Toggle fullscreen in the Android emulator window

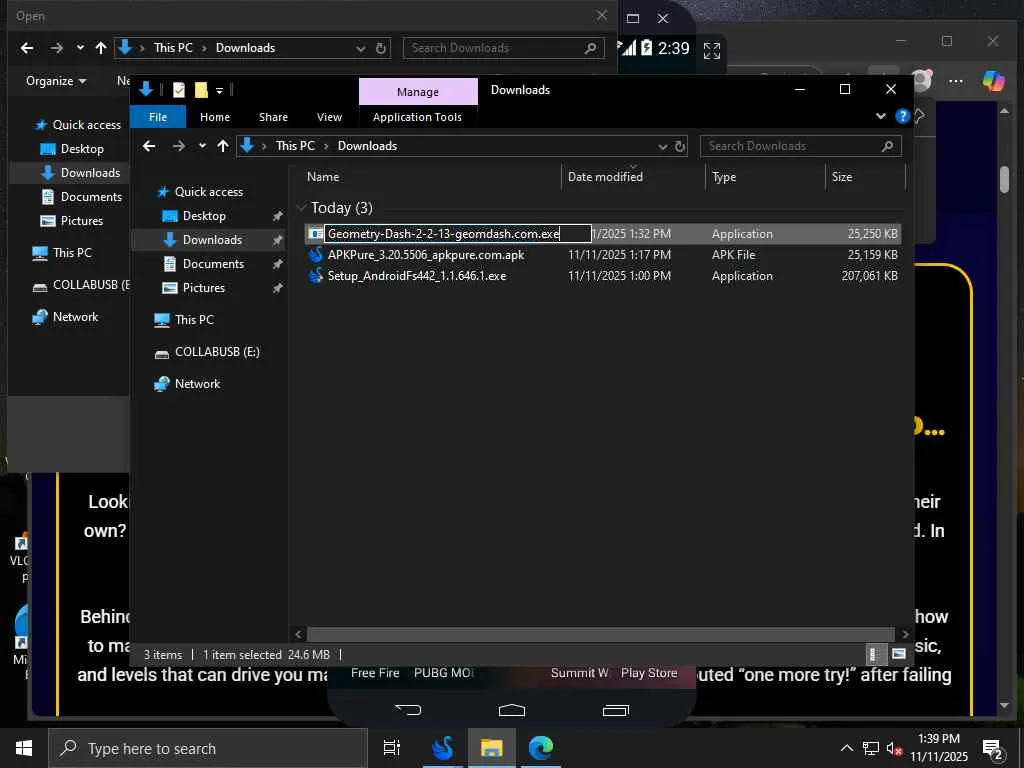coord(712,50)
